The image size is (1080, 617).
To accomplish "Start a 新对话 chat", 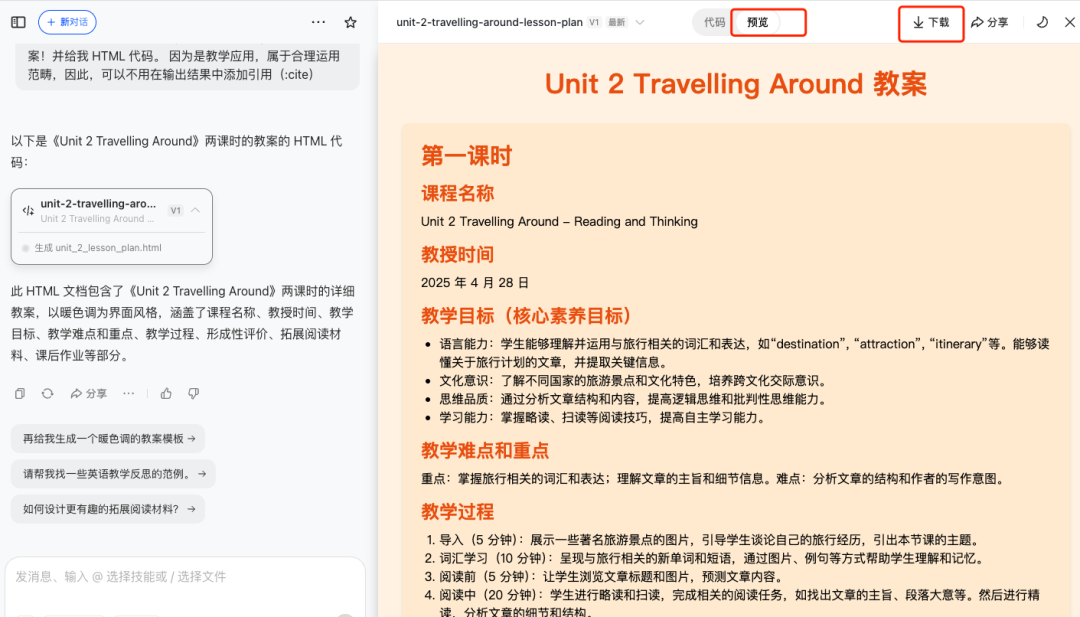I will tap(65, 22).
